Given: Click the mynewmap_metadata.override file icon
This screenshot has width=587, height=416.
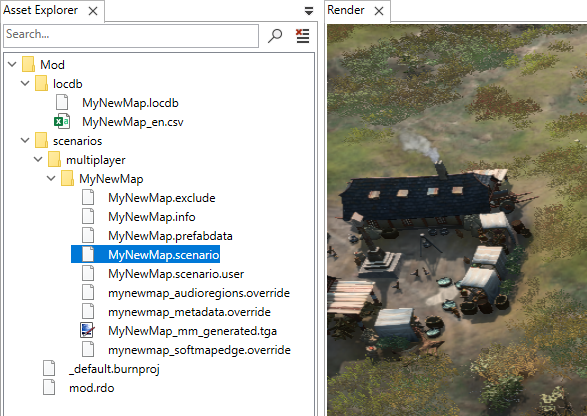Looking at the screenshot, I should point(88,312).
